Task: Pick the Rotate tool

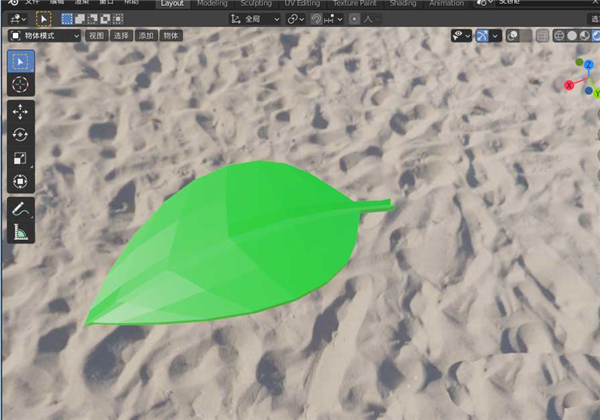Action: coord(21,134)
